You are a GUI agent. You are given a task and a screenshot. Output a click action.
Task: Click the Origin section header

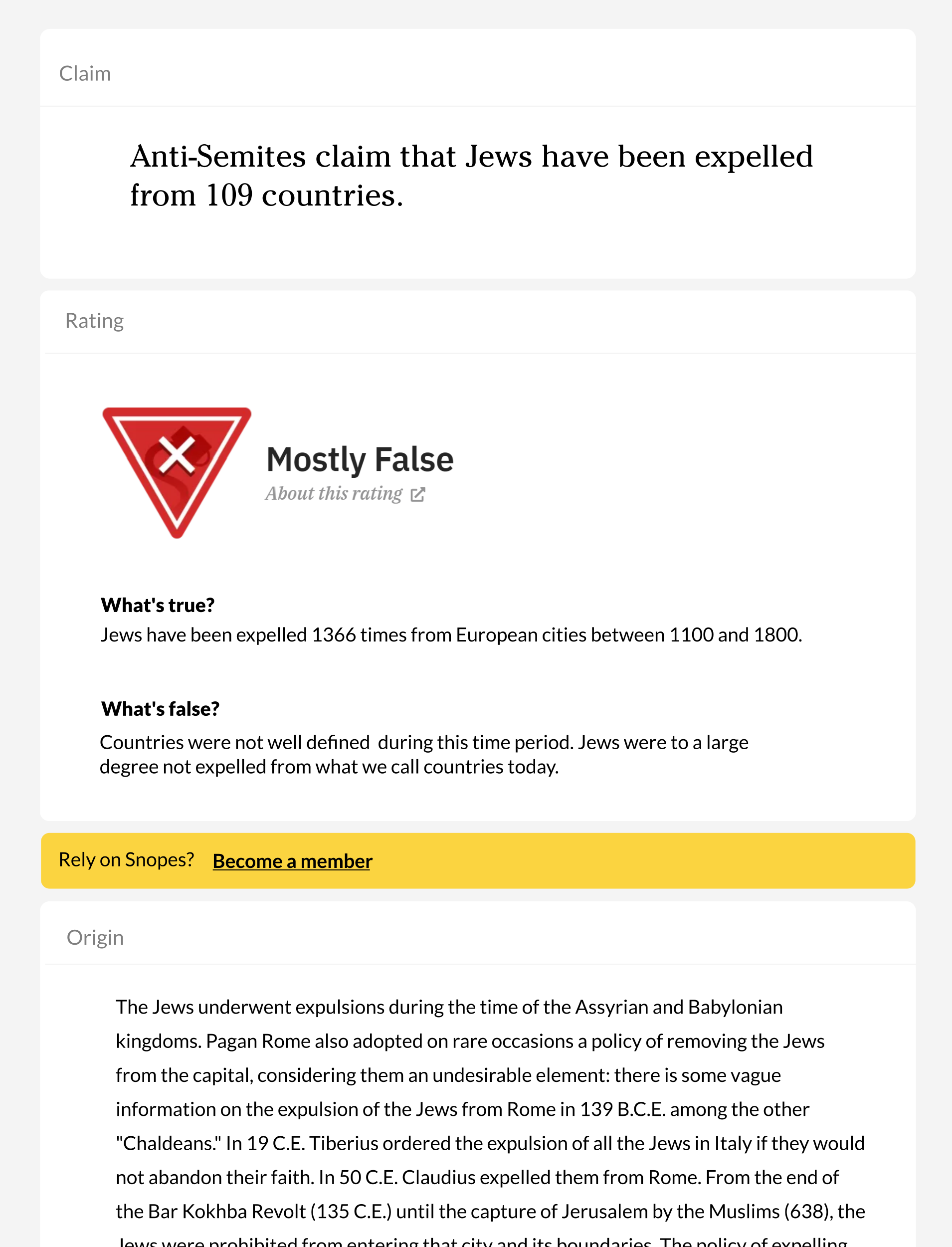point(95,938)
